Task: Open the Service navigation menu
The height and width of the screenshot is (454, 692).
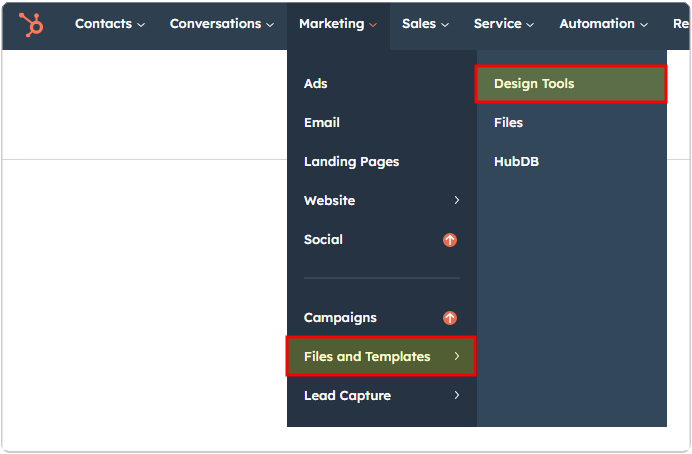Action: click(x=504, y=24)
